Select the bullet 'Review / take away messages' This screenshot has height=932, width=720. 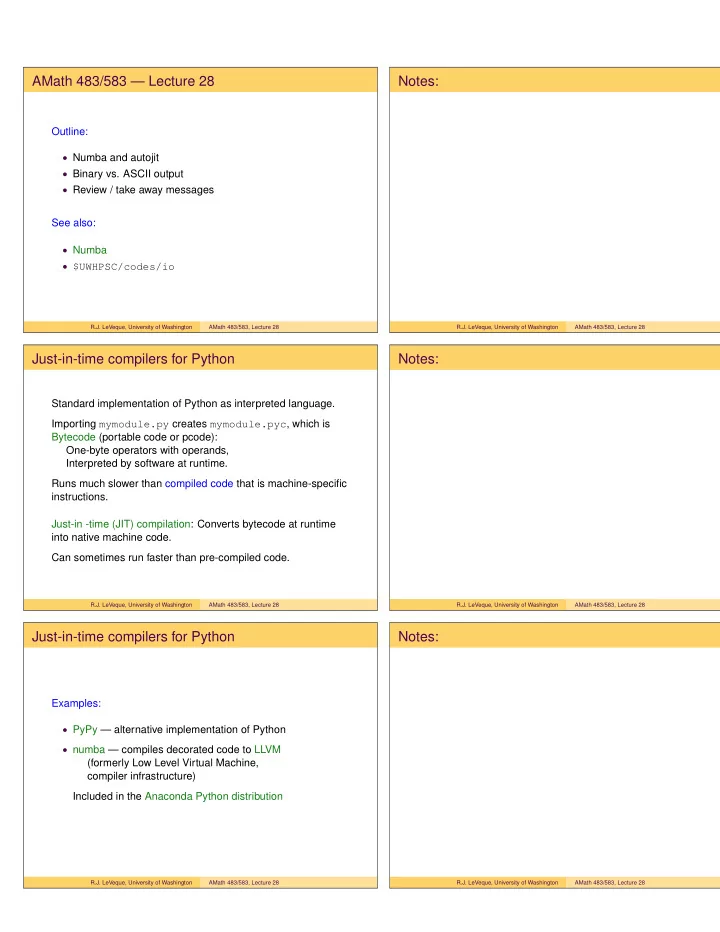click(143, 190)
